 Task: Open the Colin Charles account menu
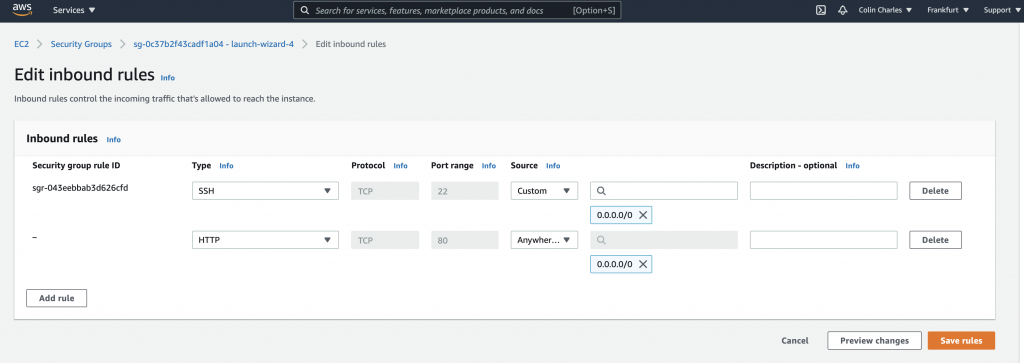point(885,10)
